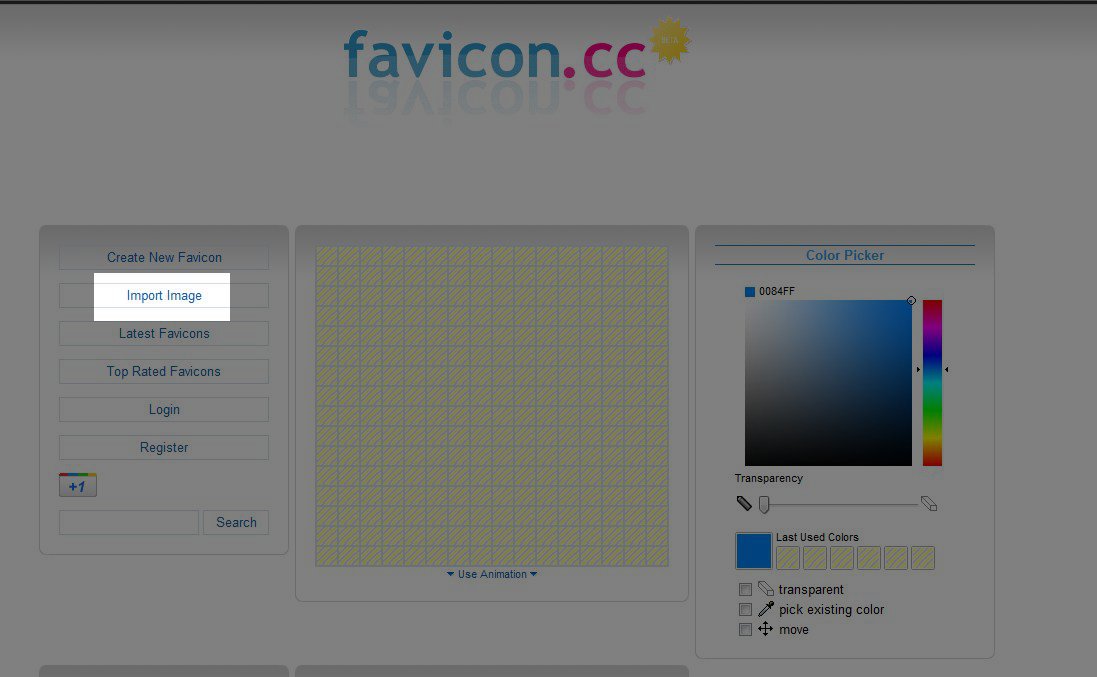This screenshot has width=1097, height=677.
Task: Click the Search button
Action: (236, 522)
